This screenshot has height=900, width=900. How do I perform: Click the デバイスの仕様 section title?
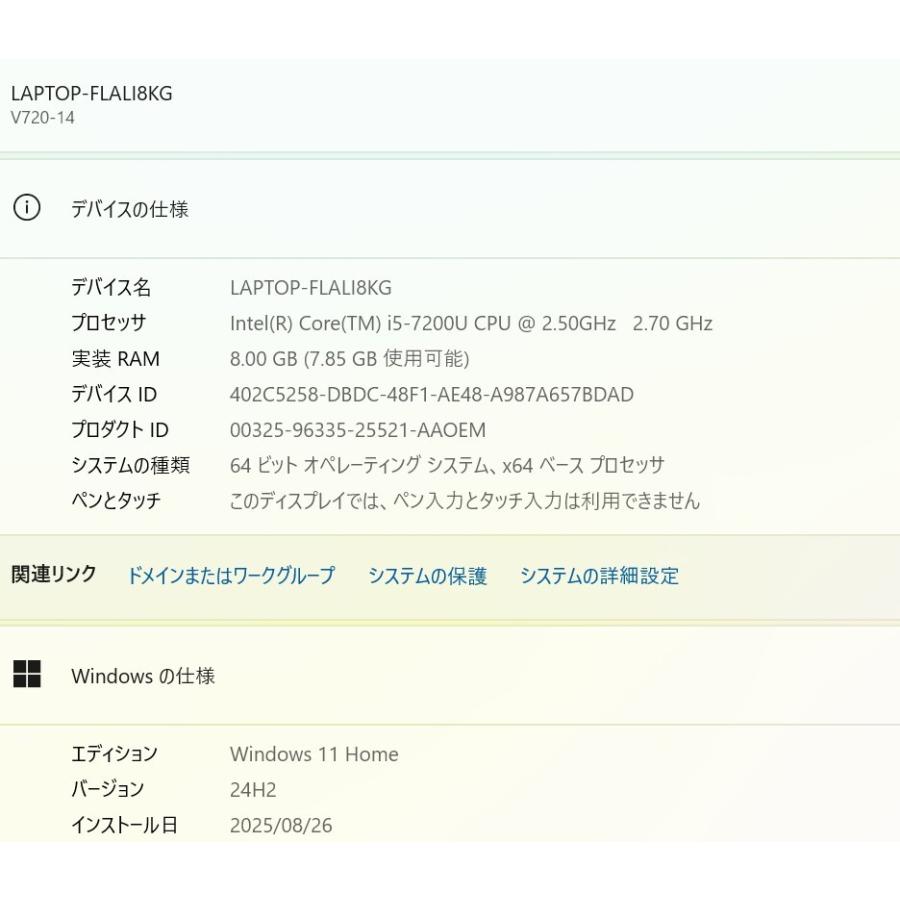pyautogui.click(x=133, y=209)
